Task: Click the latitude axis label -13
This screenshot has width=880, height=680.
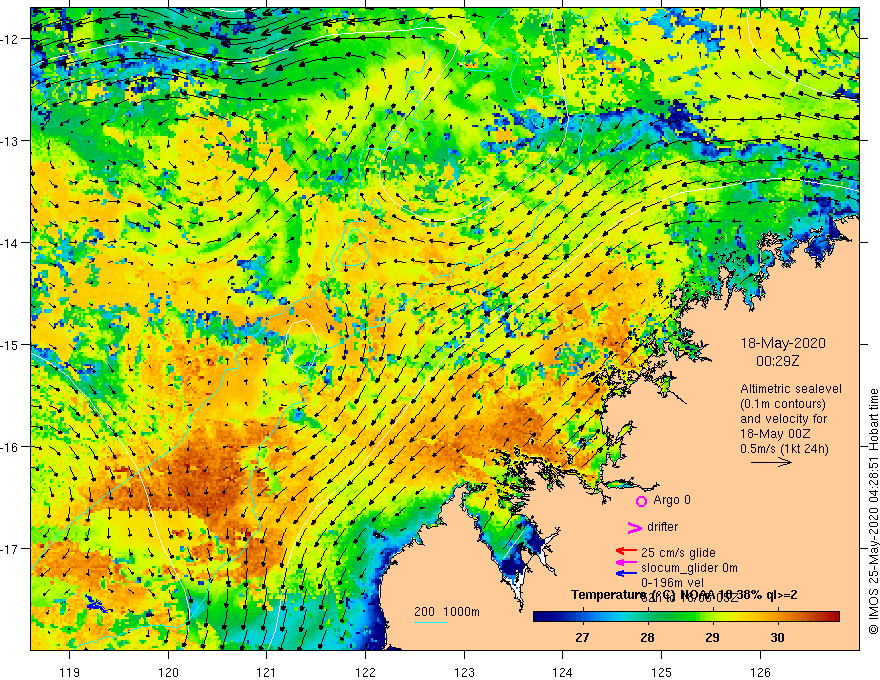Action: click(11, 141)
